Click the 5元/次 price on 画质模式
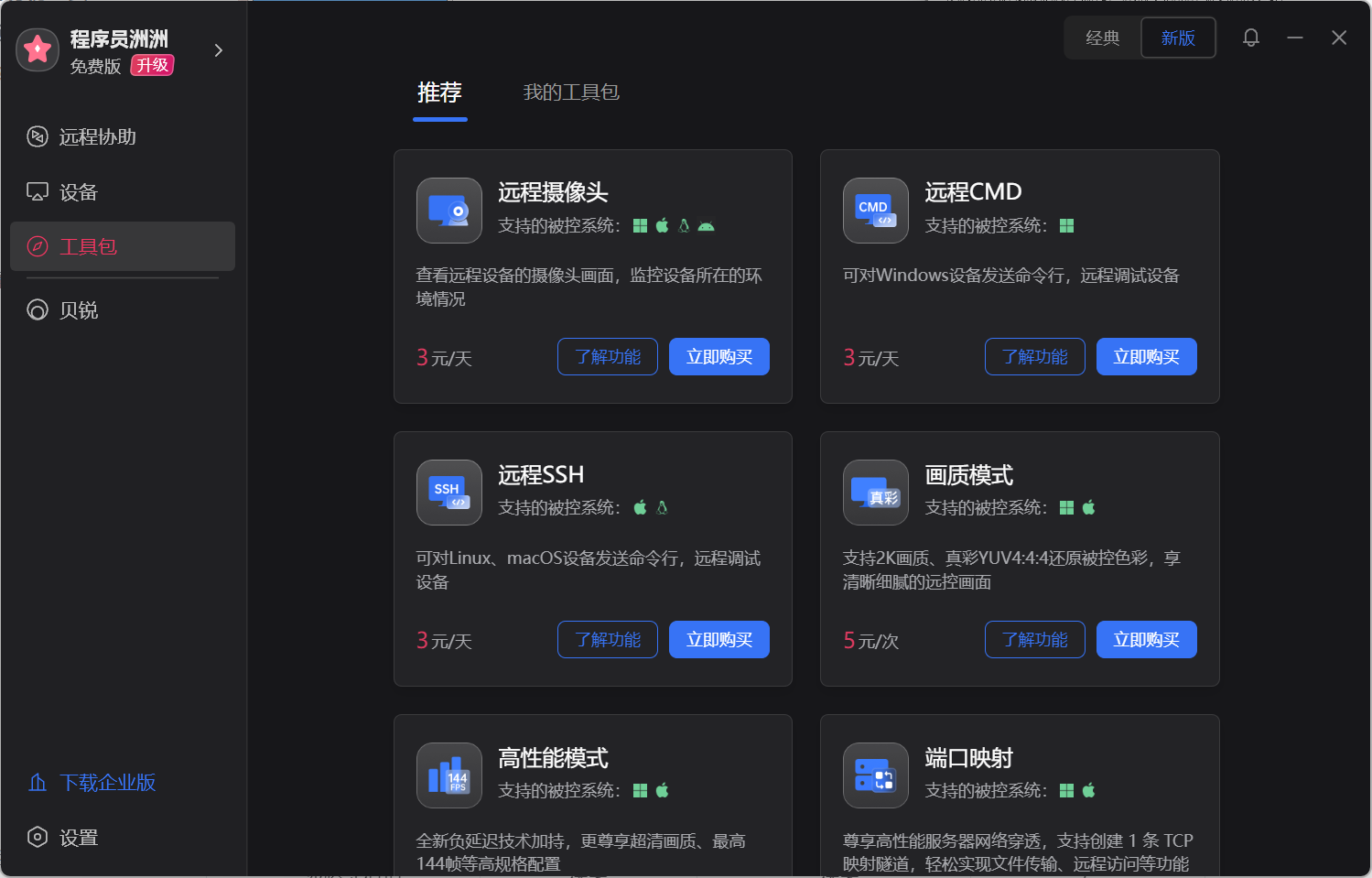Image resolution: width=1372 pixels, height=878 pixels. [871, 641]
